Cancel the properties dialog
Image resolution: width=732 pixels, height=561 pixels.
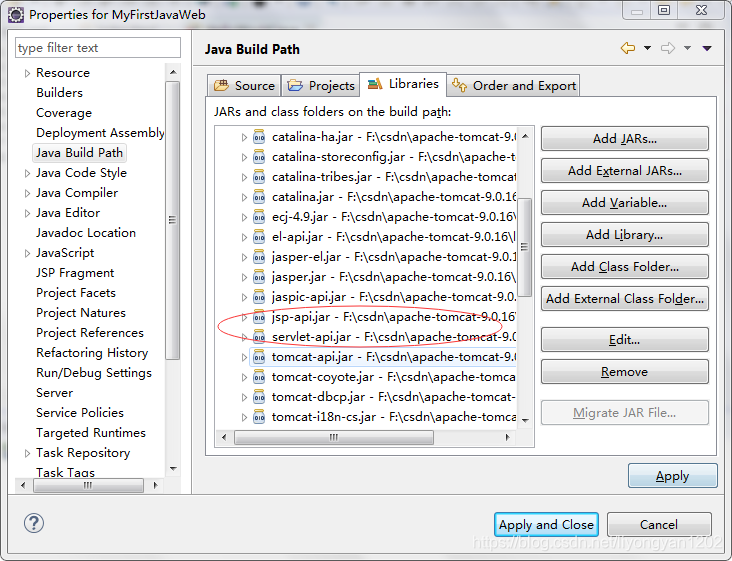point(659,525)
